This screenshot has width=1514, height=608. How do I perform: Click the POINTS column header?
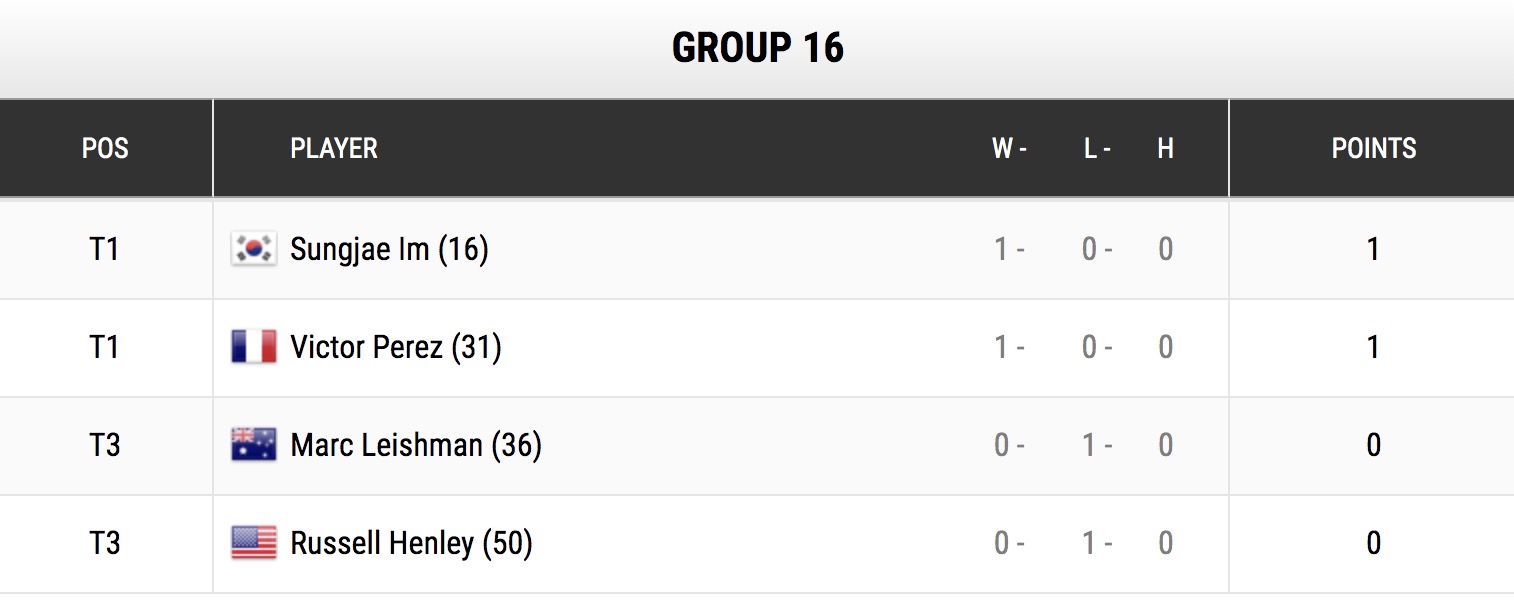[x=1374, y=149]
